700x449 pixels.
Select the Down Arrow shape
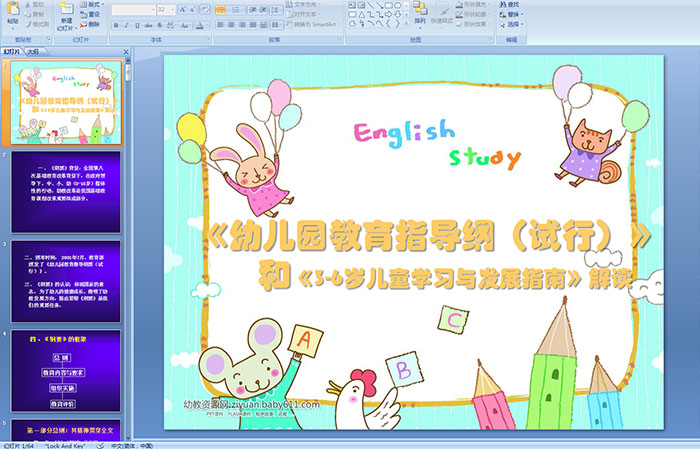pyautogui.click(x=397, y=14)
